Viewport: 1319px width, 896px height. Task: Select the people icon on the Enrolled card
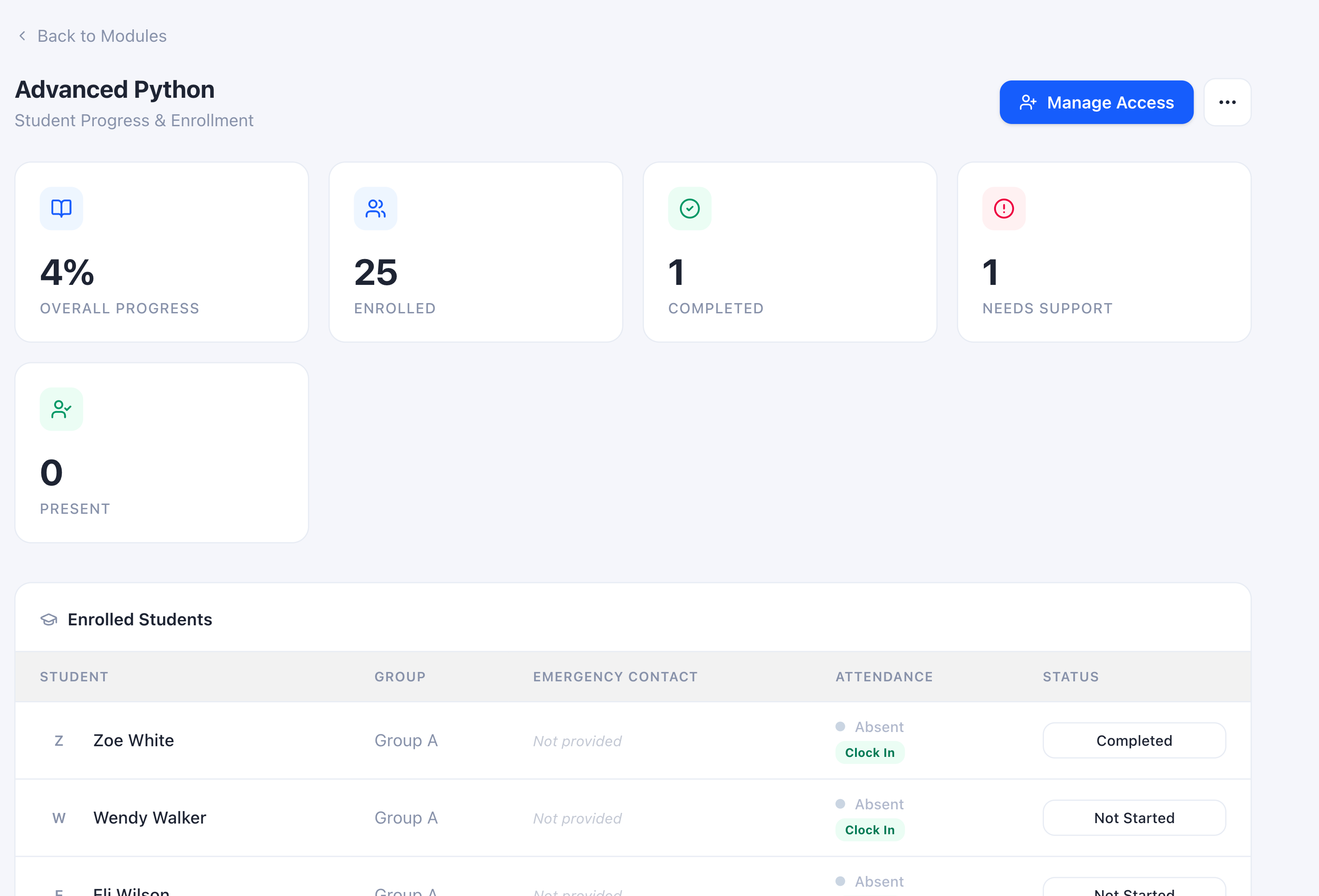[375, 208]
